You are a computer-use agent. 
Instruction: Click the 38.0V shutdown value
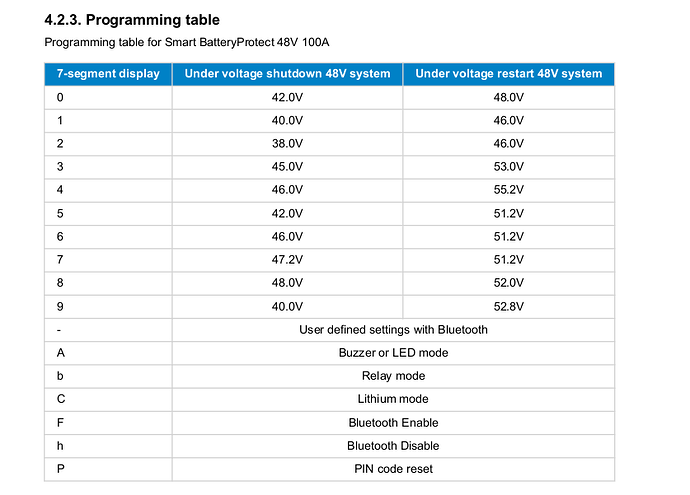(x=288, y=143)
